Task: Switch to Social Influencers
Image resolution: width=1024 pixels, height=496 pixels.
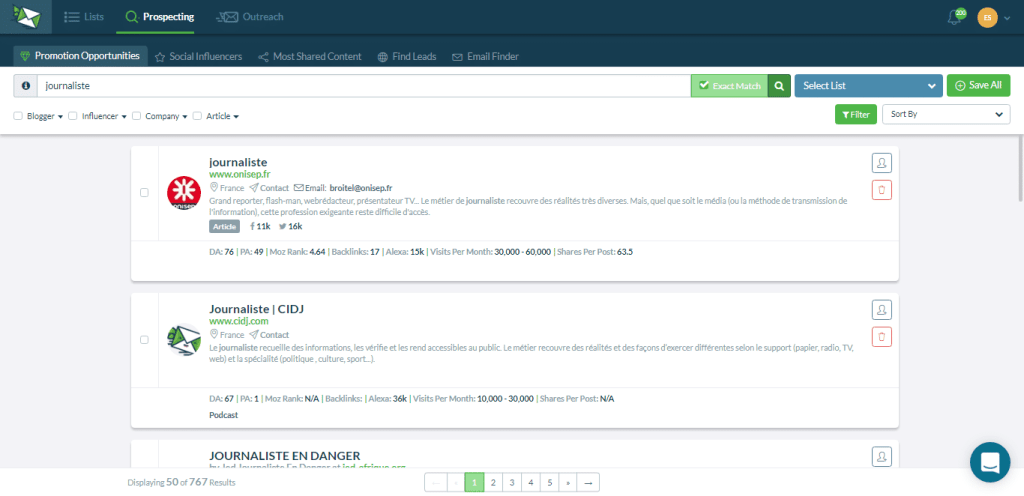Action: pyautogui.click(x=199, y=57)
